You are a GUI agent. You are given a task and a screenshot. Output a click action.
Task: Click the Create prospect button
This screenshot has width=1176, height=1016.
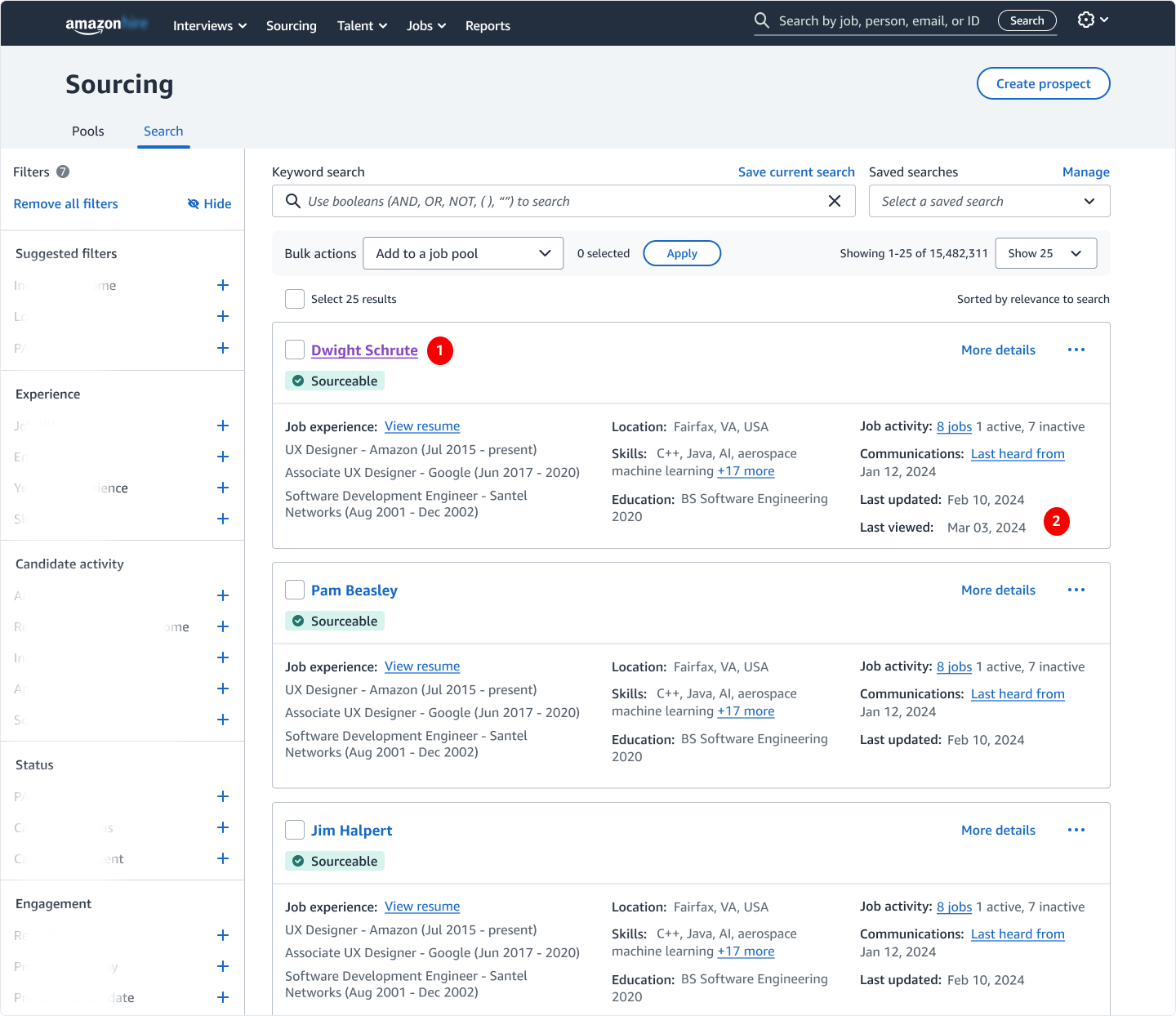pyautogui.click(x=1044, y=83)
